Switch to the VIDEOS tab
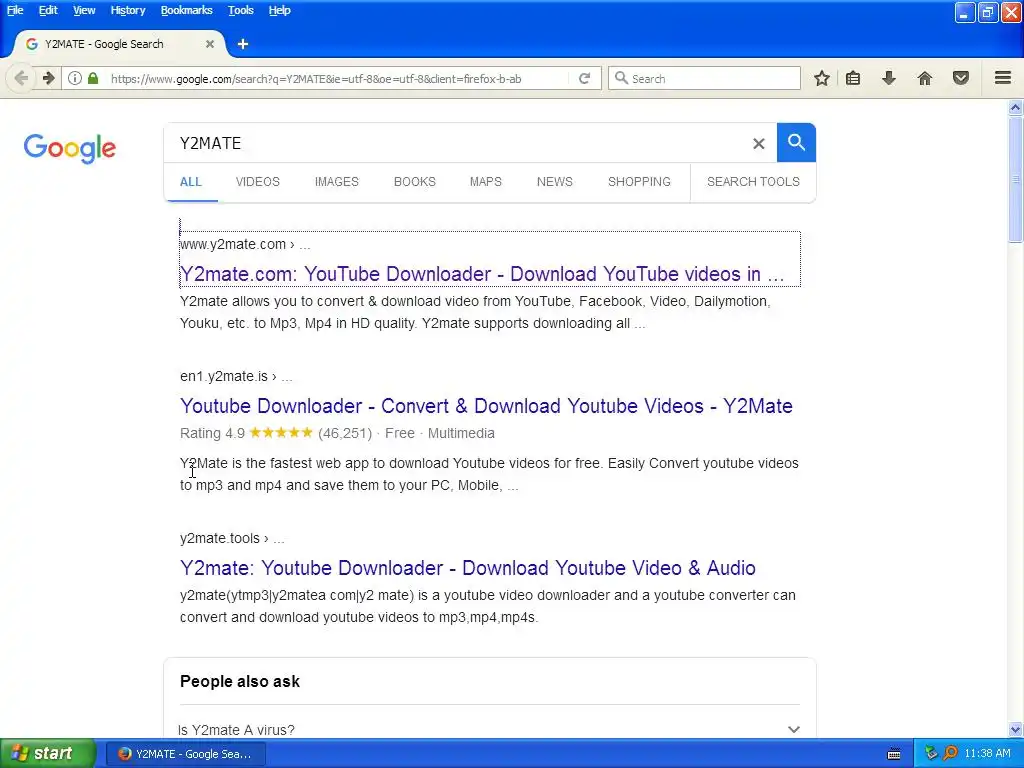Image resolution: width=1024 pixels, height=768 pixels. [x=257, y=182]
